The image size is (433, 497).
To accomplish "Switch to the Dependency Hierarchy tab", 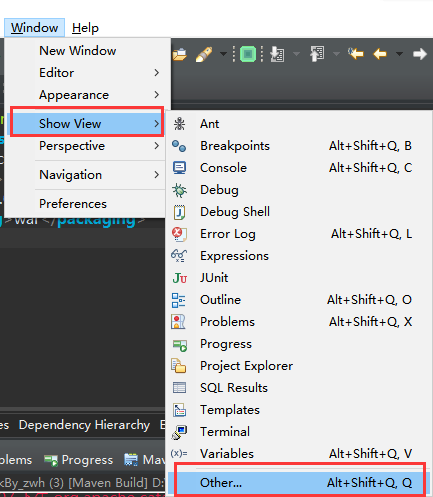I will tap(84, 425).
